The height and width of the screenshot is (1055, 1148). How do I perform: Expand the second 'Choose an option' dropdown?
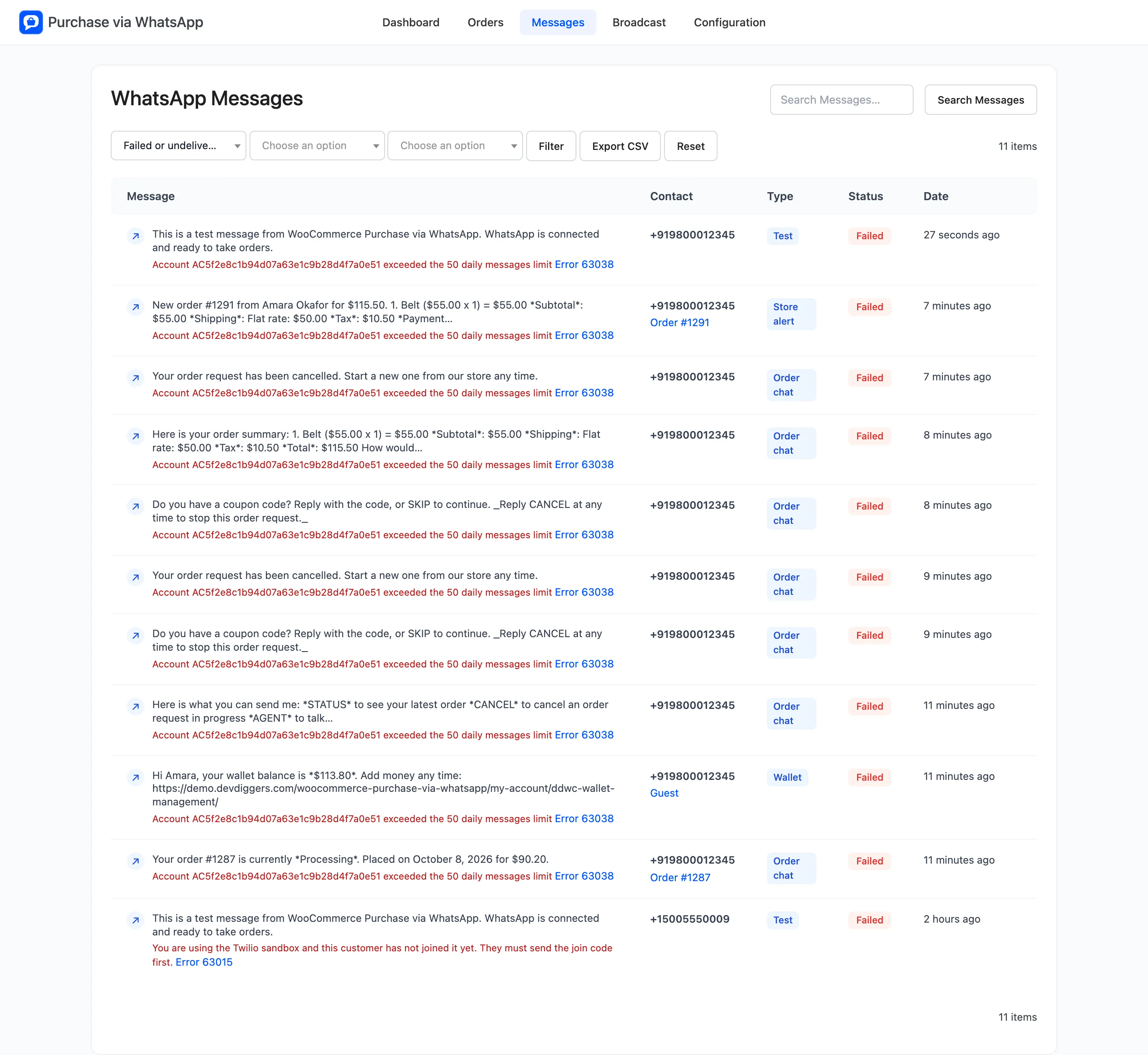455,146
